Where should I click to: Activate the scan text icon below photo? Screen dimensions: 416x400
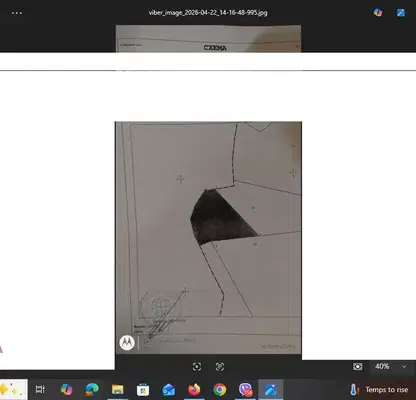220,367
